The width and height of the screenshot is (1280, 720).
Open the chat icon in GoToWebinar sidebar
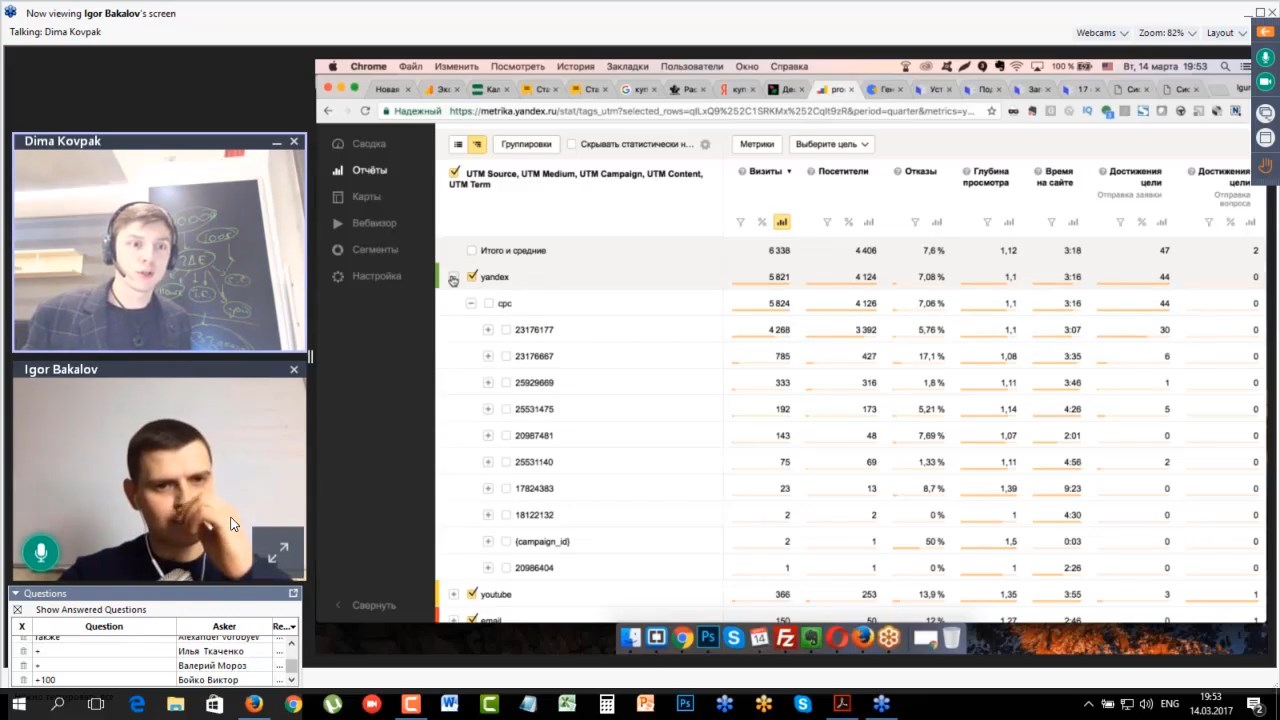[x=1266, y=113]
